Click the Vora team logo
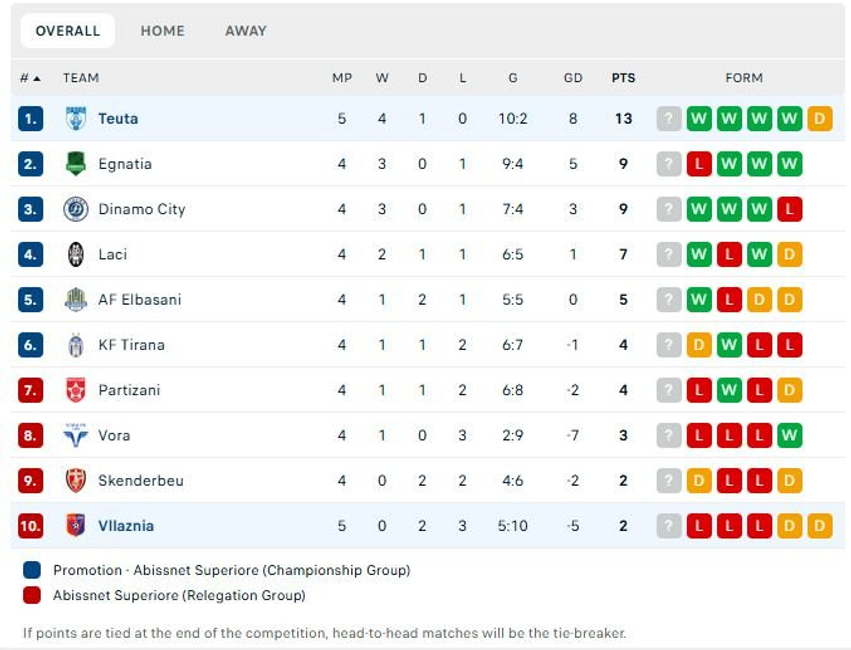 [x=75, y=435]
